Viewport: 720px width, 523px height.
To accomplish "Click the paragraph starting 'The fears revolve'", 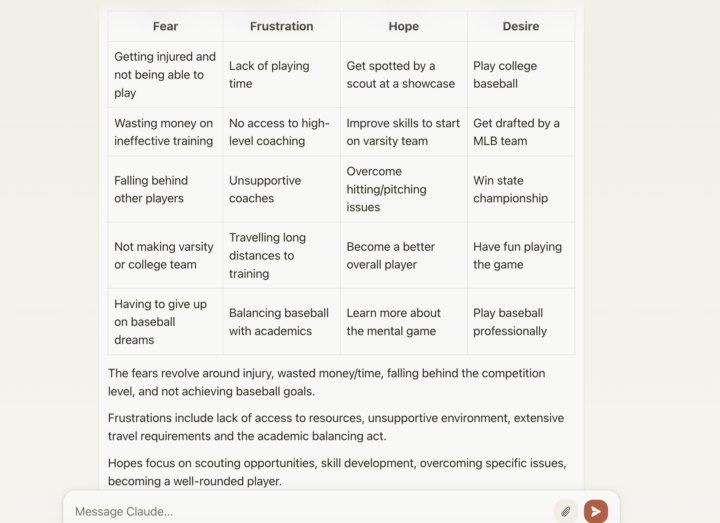I will click(x=327, y=382).
